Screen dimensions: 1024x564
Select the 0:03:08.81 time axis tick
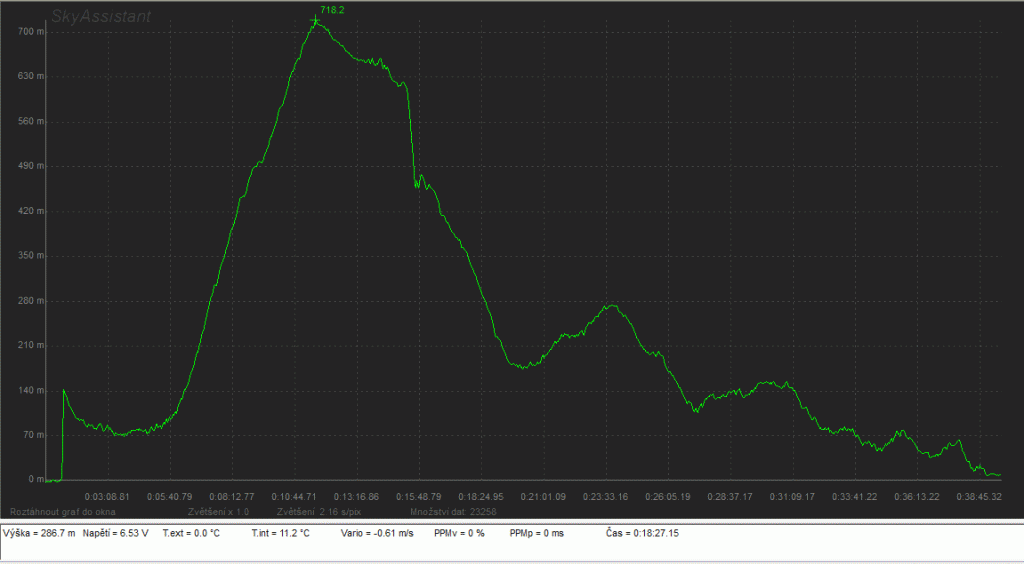click(x=107, y=496)
